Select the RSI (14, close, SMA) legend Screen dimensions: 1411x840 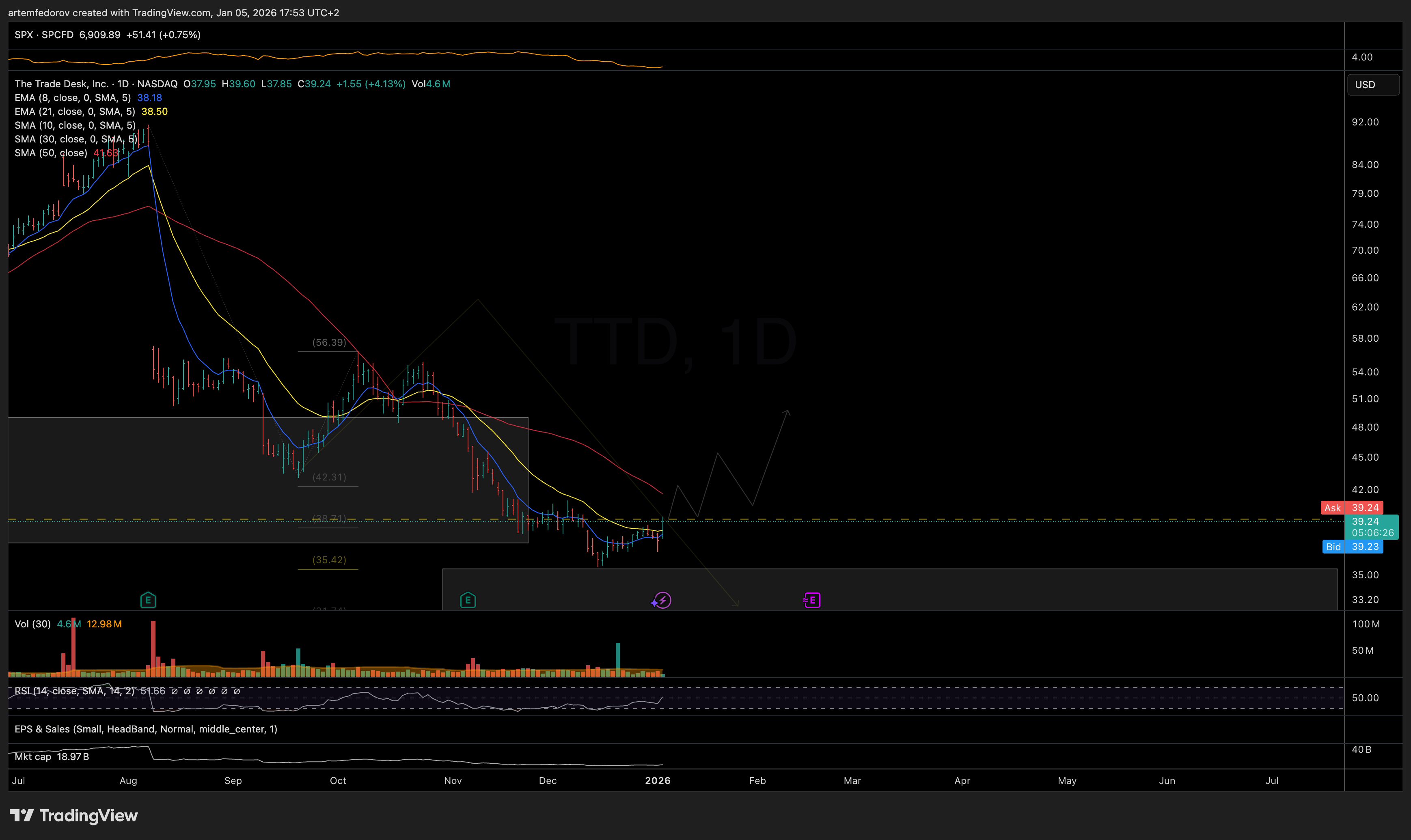pyautogui.click(x=75, y=691)
